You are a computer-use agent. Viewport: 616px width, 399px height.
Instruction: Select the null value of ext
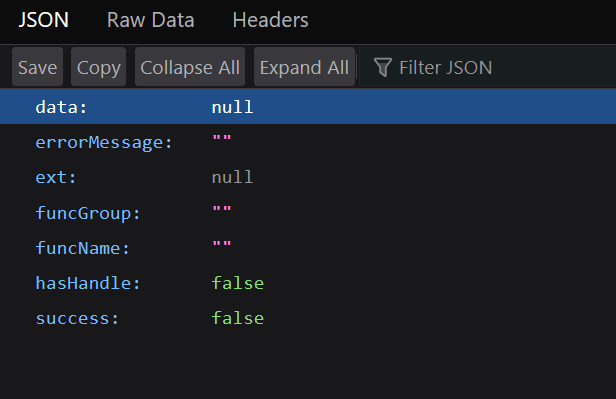[232, 178]
